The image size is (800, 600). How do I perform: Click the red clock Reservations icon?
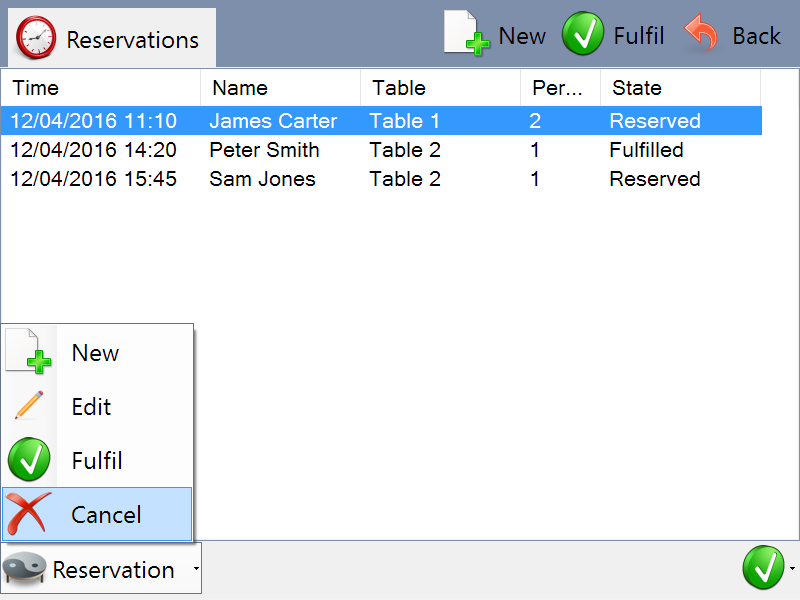[37, 39]
